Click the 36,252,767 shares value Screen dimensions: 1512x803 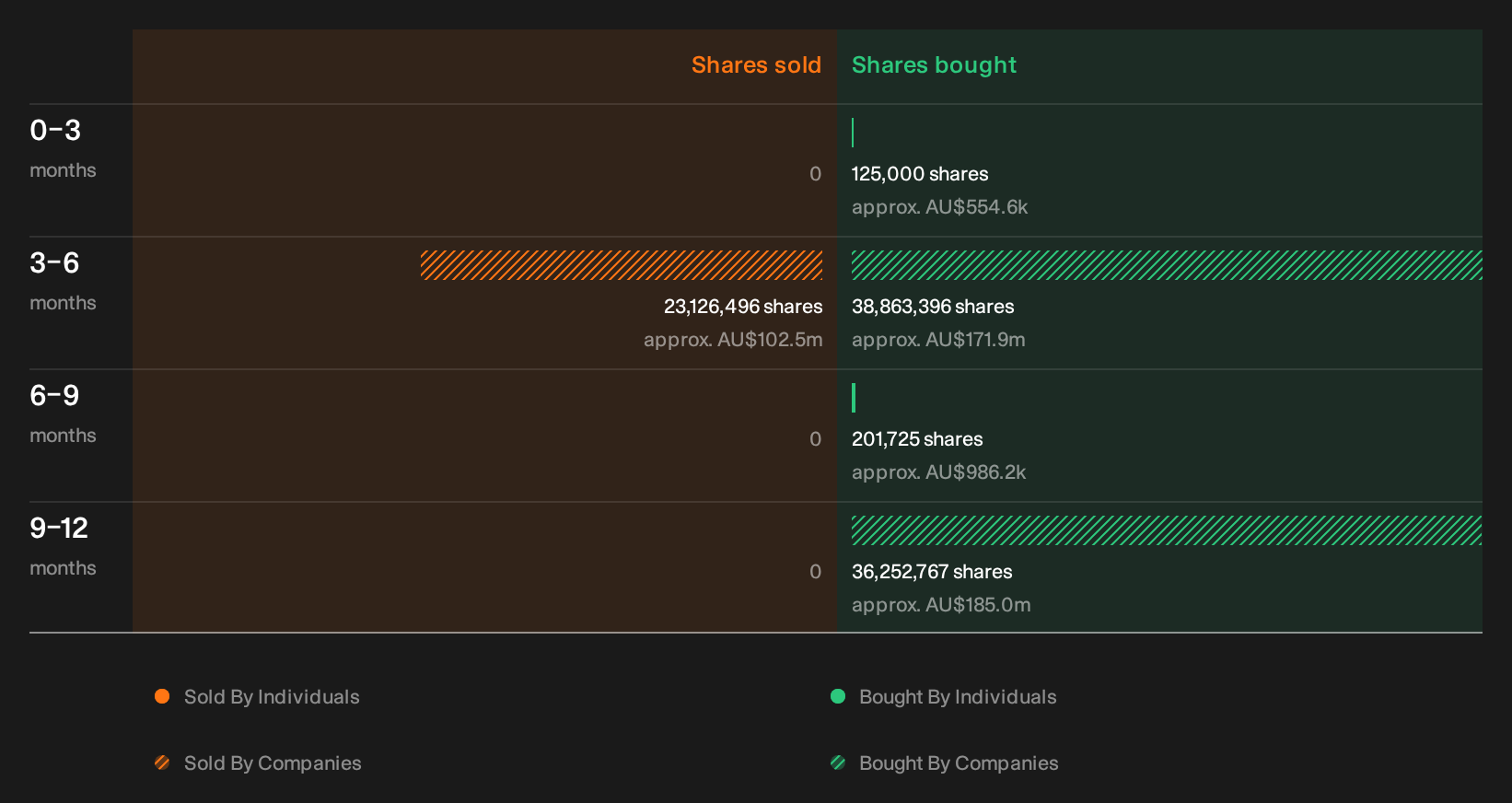click(x=932, y=572)
